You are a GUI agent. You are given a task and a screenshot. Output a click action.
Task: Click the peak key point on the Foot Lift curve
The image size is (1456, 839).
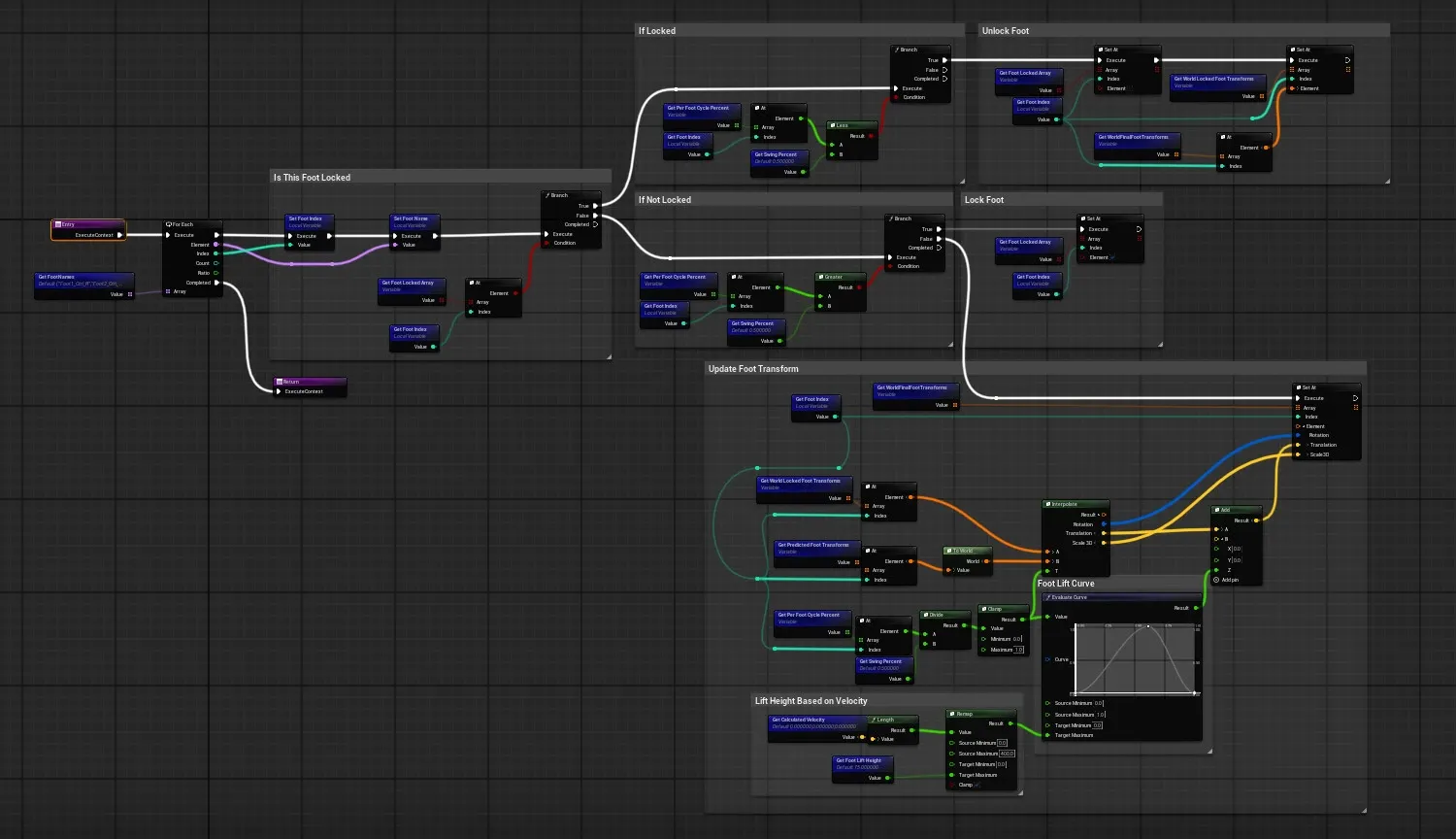pyautogui.click(x=1148, y=627)
